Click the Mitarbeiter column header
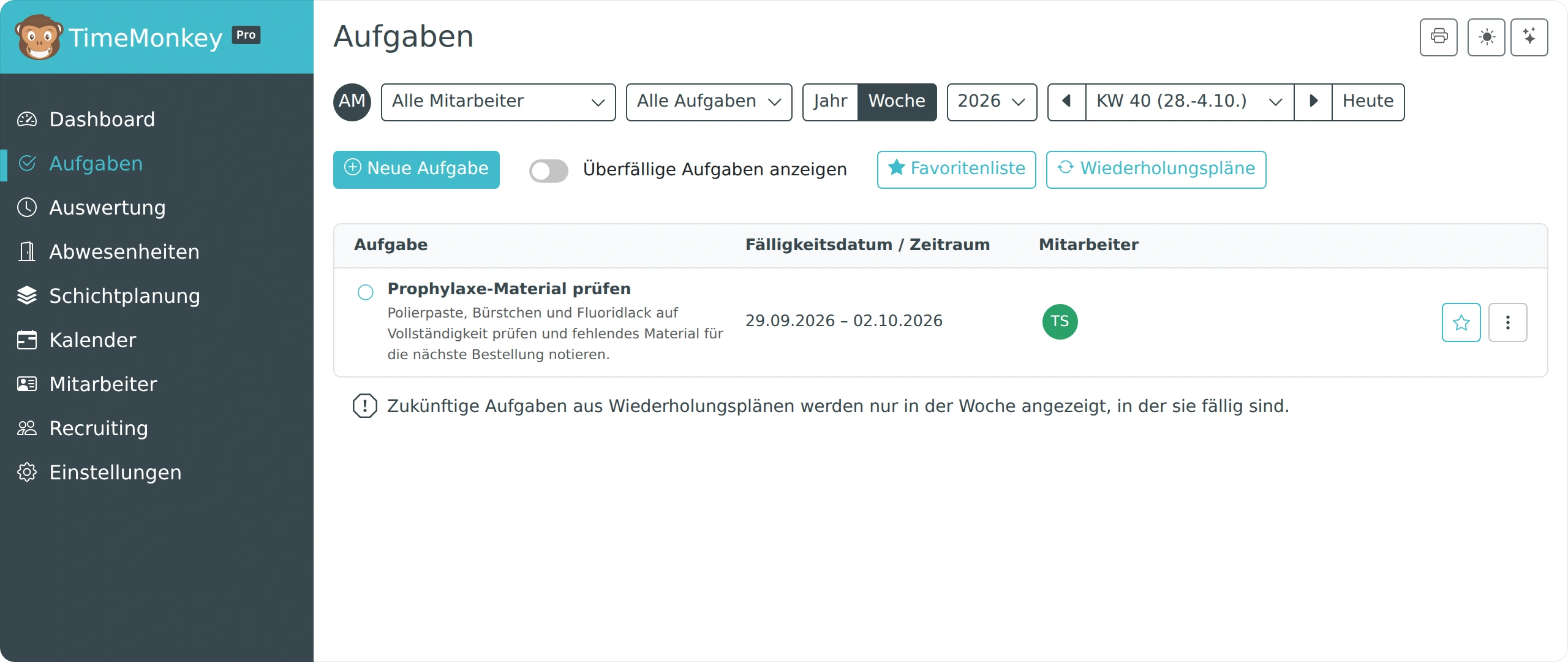This screenshot has height=662, width=1568. coord(1089,245)
